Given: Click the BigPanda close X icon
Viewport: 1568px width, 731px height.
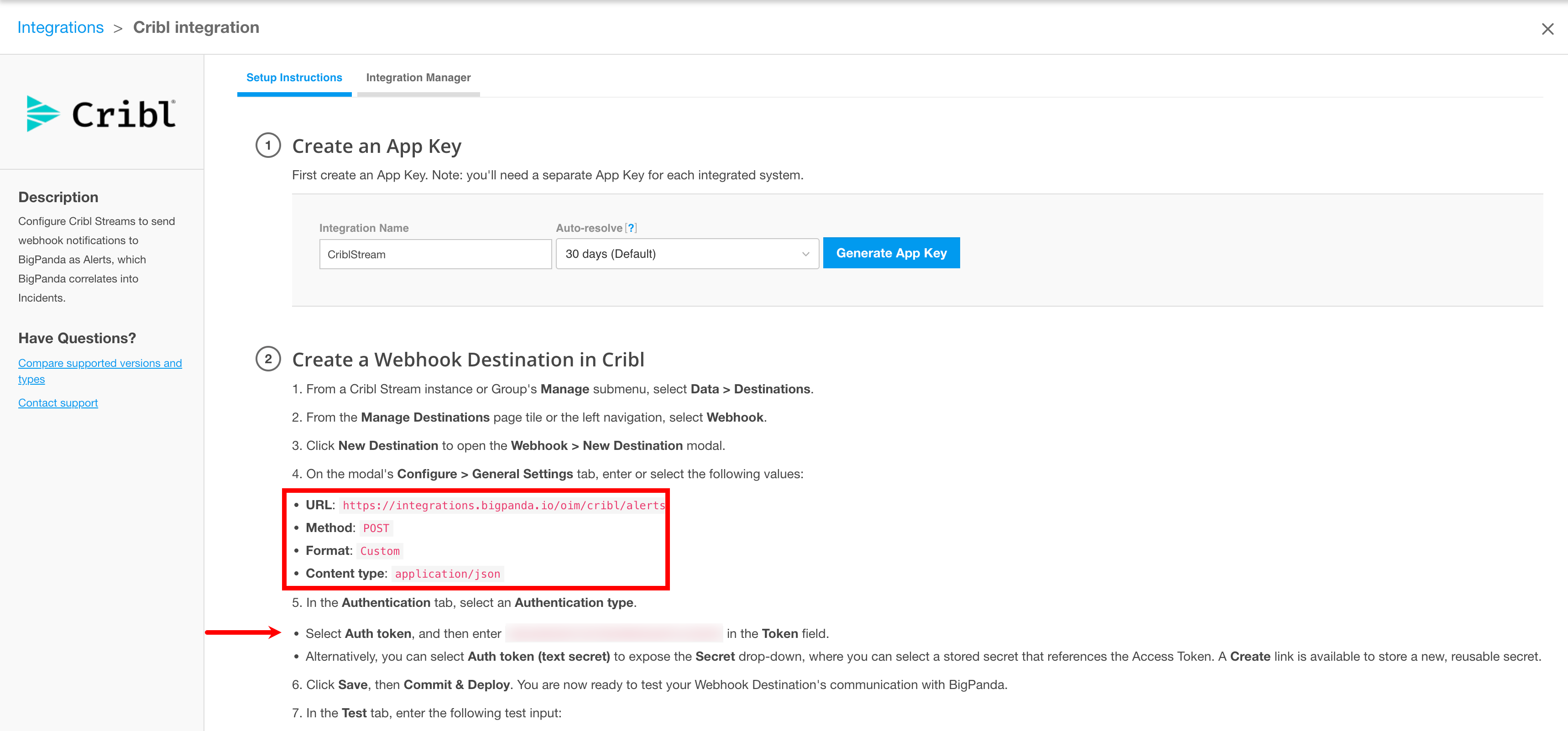Looking at the screenshot, I should point(1548,28).
